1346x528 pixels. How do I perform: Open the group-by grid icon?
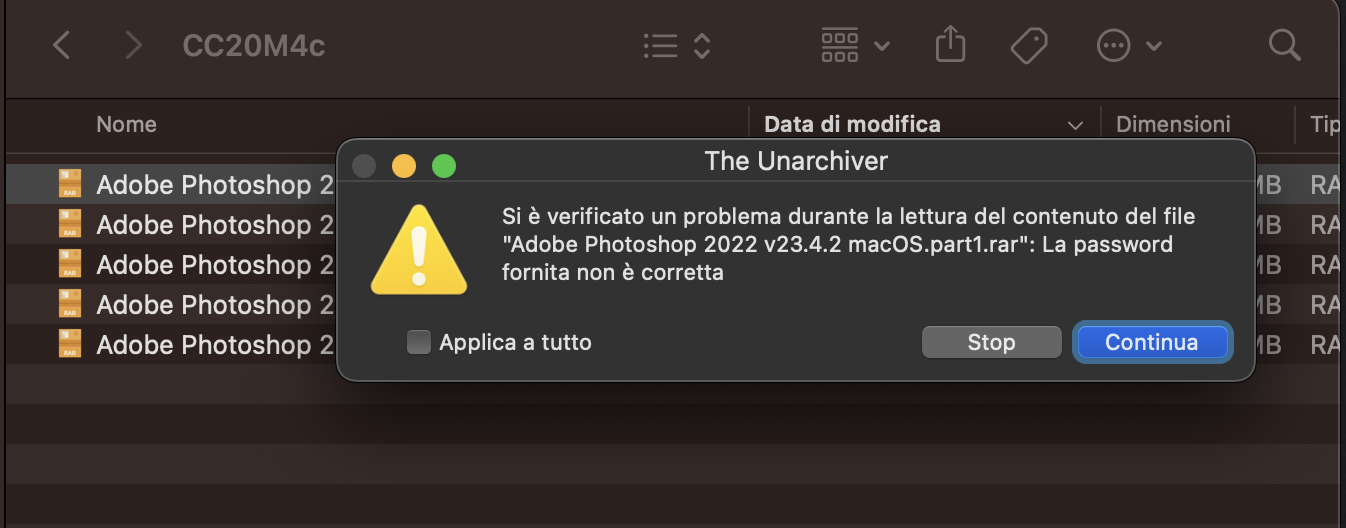(x=840, y=45)
